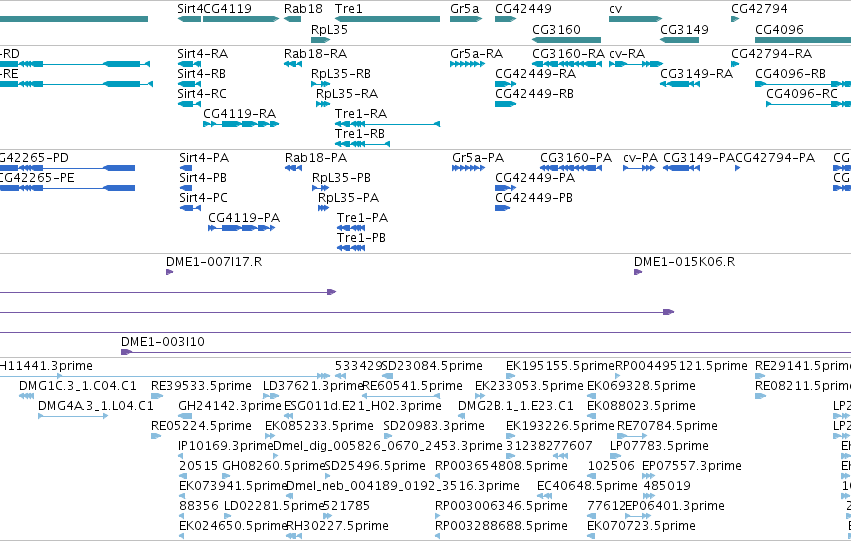This screenshot has height=541, width=851.
Task: Select the RE39533.5prime EST label
Action: tap(201, 386)
